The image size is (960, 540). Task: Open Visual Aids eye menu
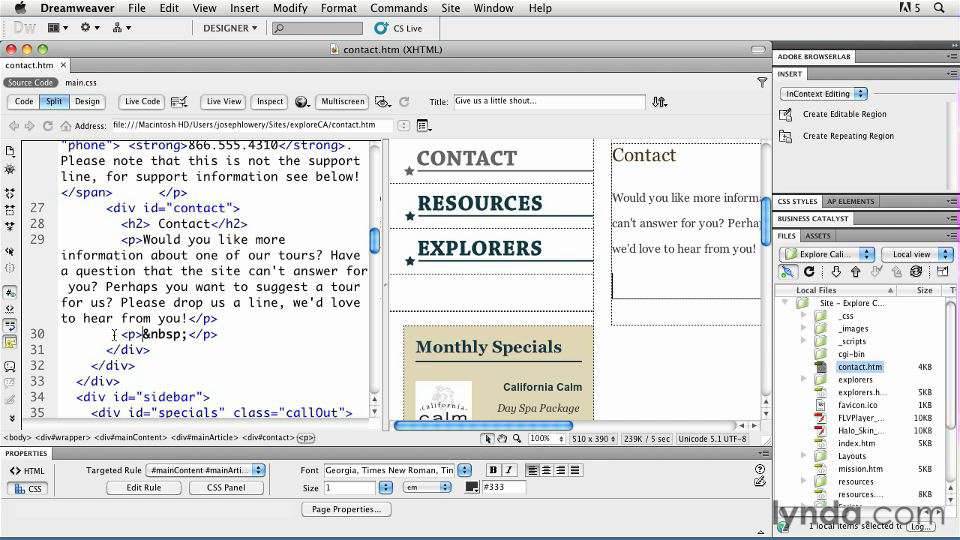tap(383, 102)
